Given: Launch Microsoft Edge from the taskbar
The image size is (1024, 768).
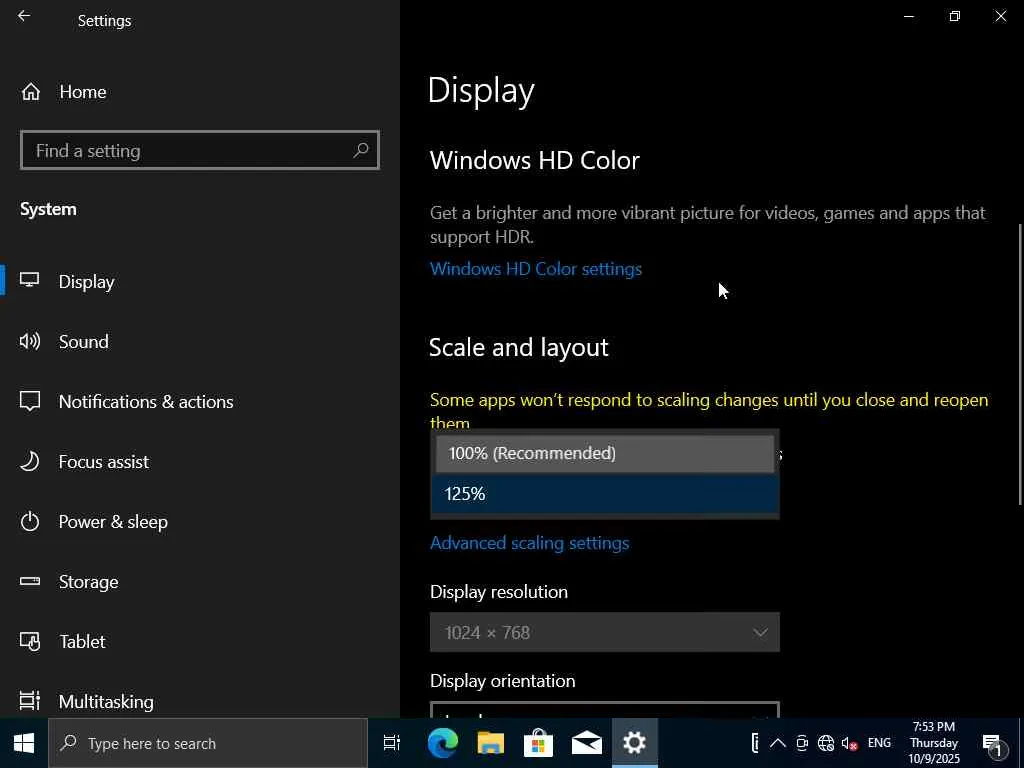Looking at the screenshot, I should [x=443, y=743].
